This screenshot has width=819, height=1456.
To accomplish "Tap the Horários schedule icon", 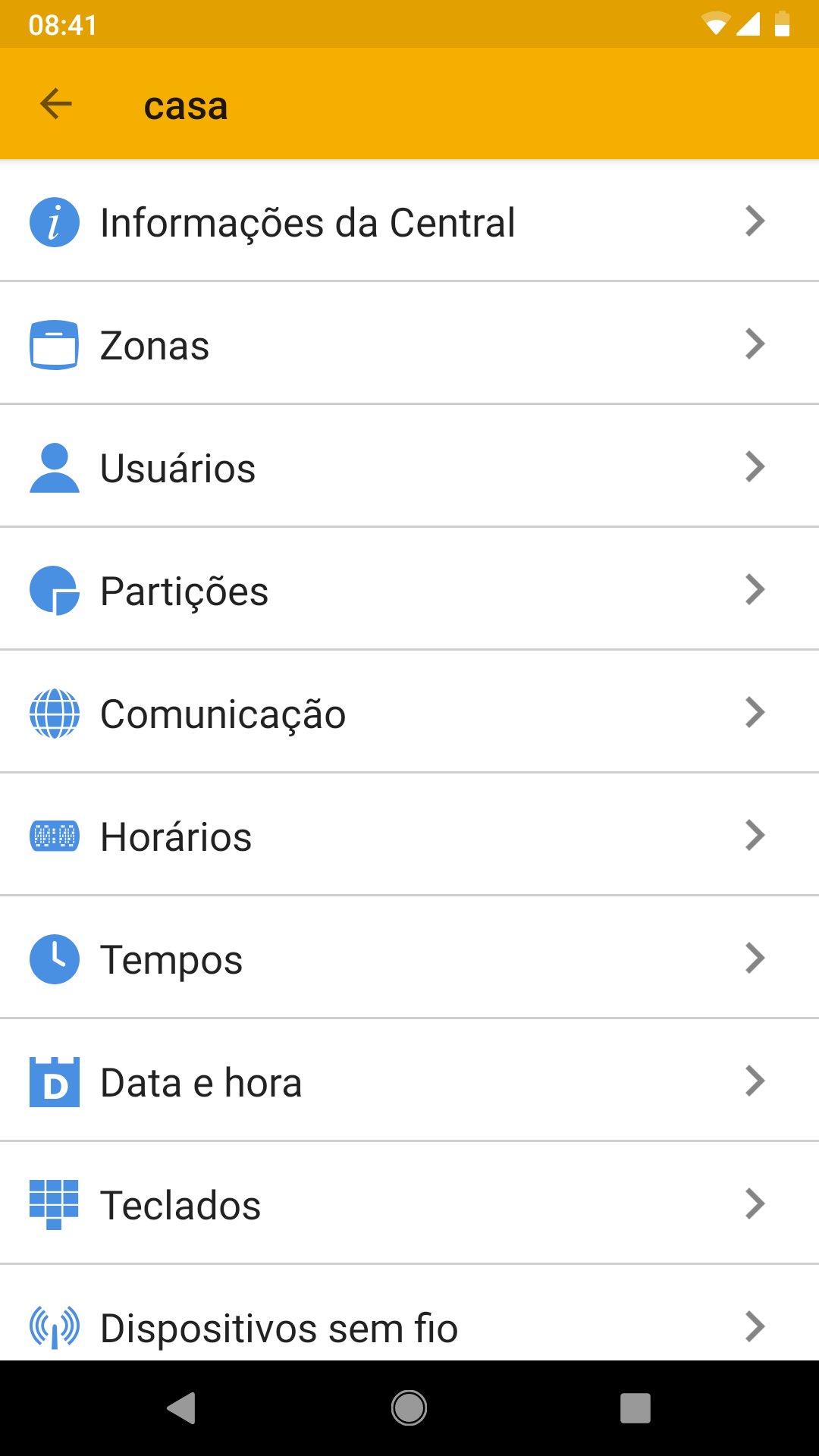I will 54,836.
